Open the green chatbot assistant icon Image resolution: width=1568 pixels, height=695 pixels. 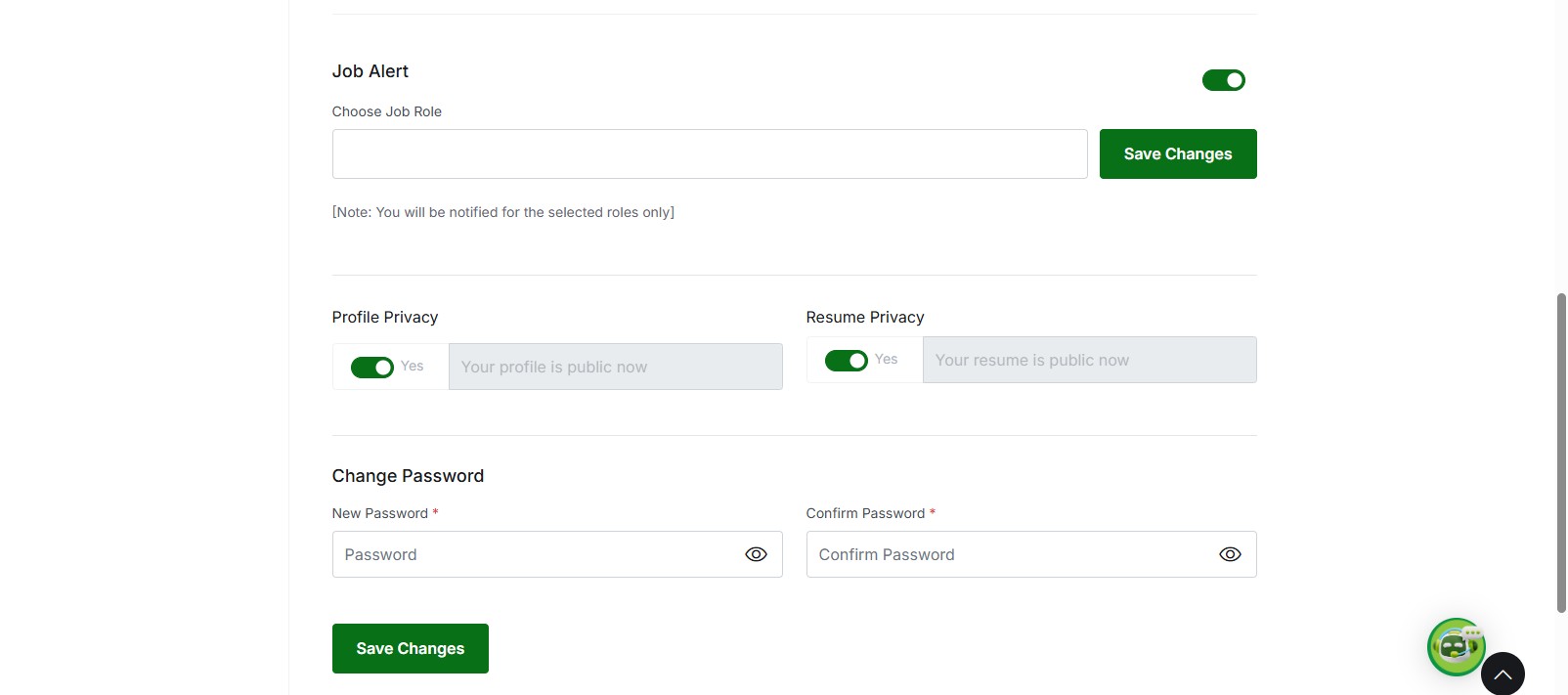click(x=1455, y=646)
